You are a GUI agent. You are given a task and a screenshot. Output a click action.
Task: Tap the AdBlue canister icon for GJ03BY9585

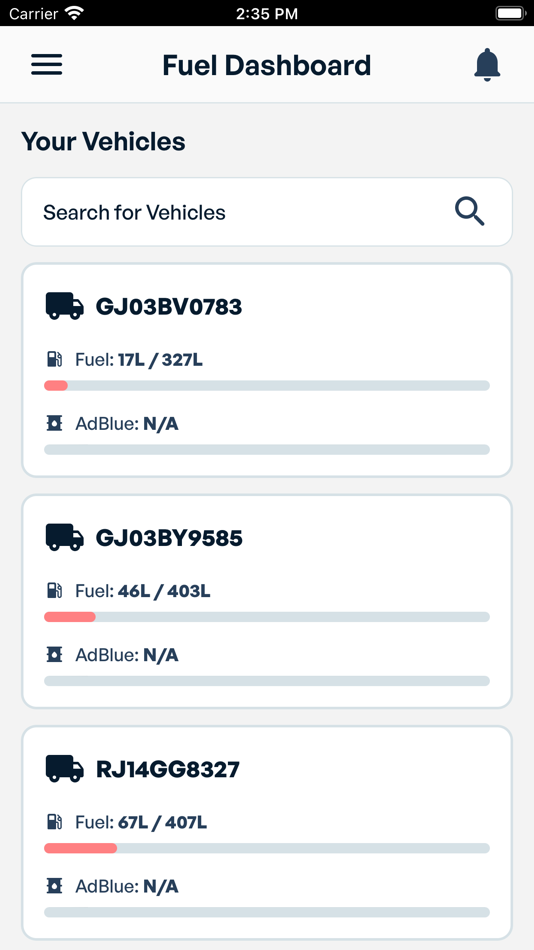tap(54, 654)
